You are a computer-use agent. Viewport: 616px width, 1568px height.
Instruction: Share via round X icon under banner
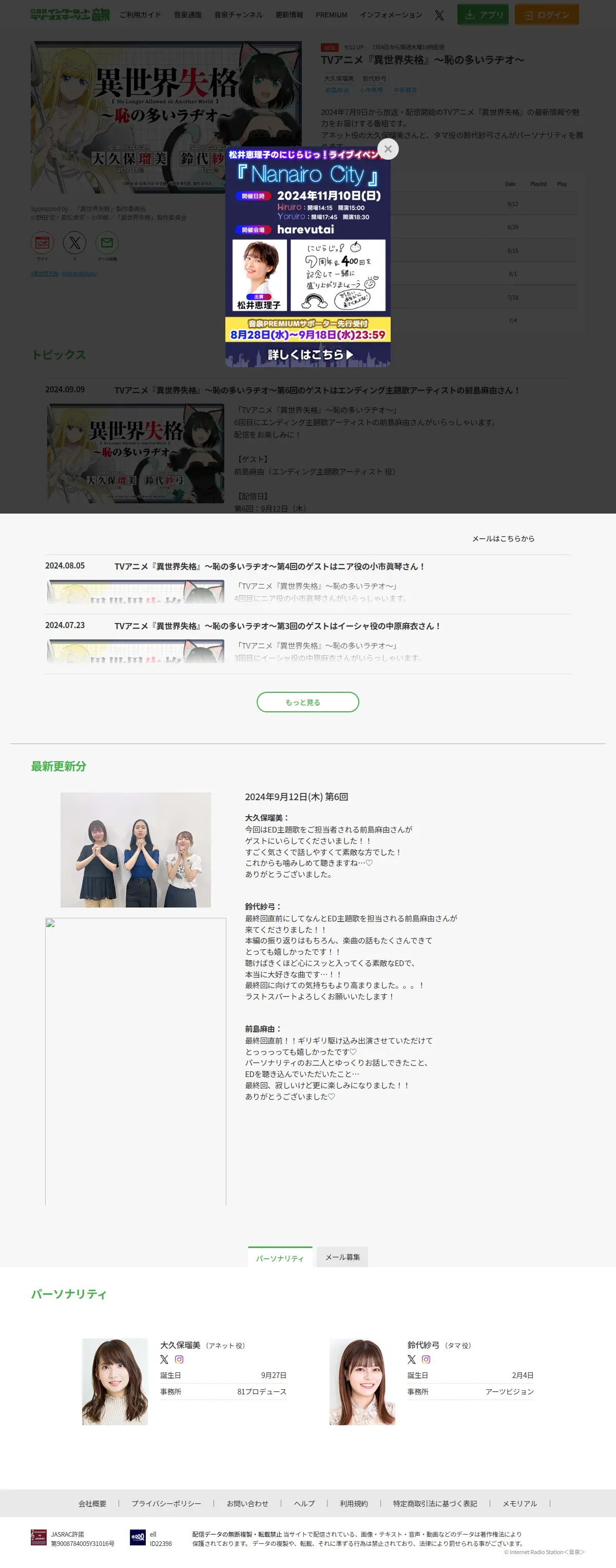click(x=75, y=243)
